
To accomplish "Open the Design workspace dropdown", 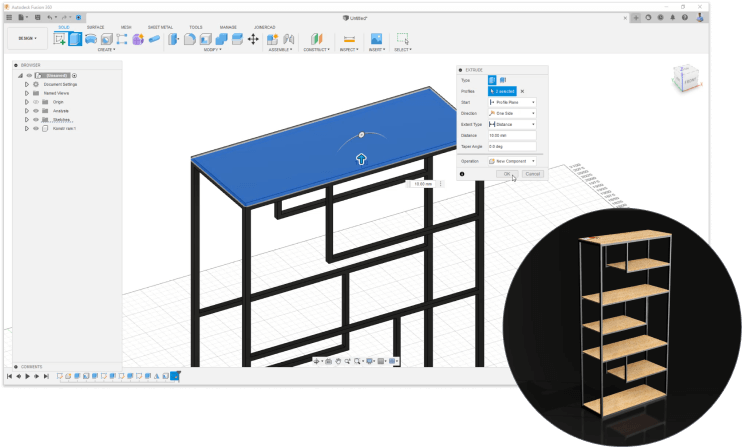I will (x=28, y=38).
